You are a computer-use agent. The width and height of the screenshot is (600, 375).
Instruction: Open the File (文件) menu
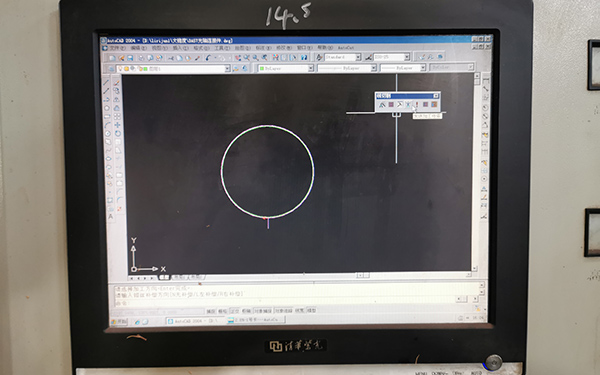[117, 48]
